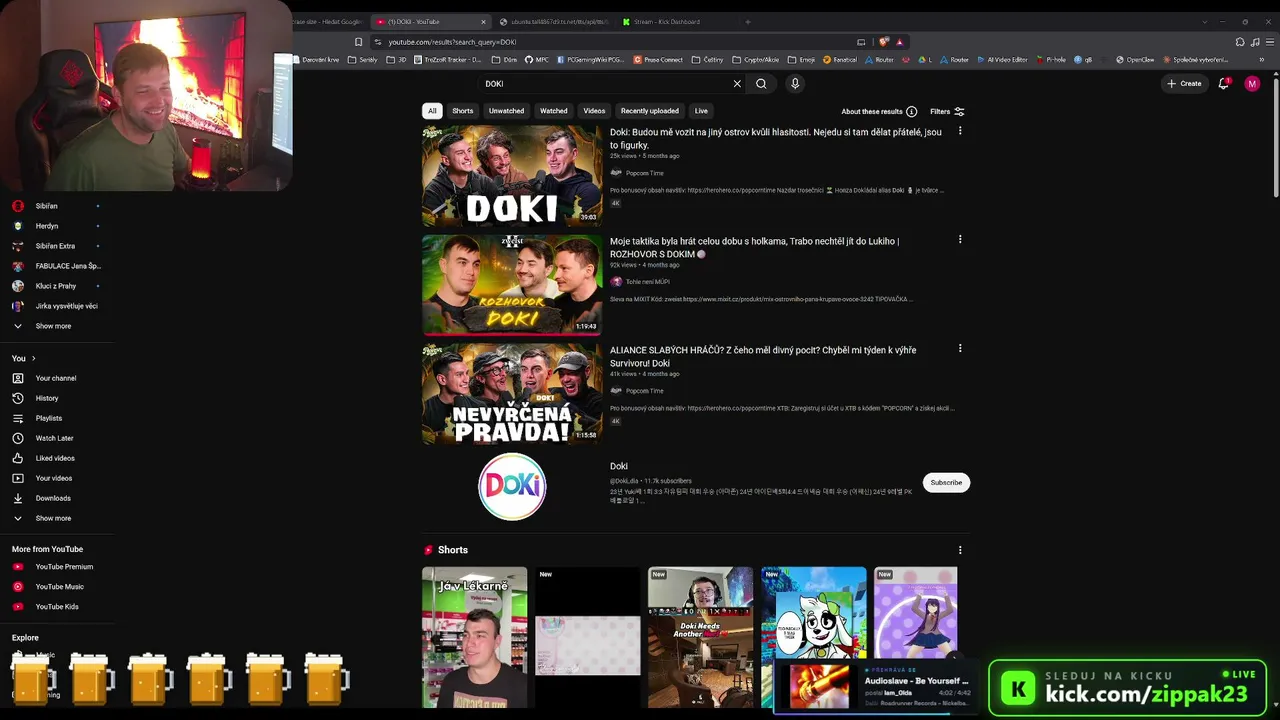Open the You section chevron
Image resolution: width=1280 pixels, height=720 pixels.
pyautogui.click(x=33, y=358)
